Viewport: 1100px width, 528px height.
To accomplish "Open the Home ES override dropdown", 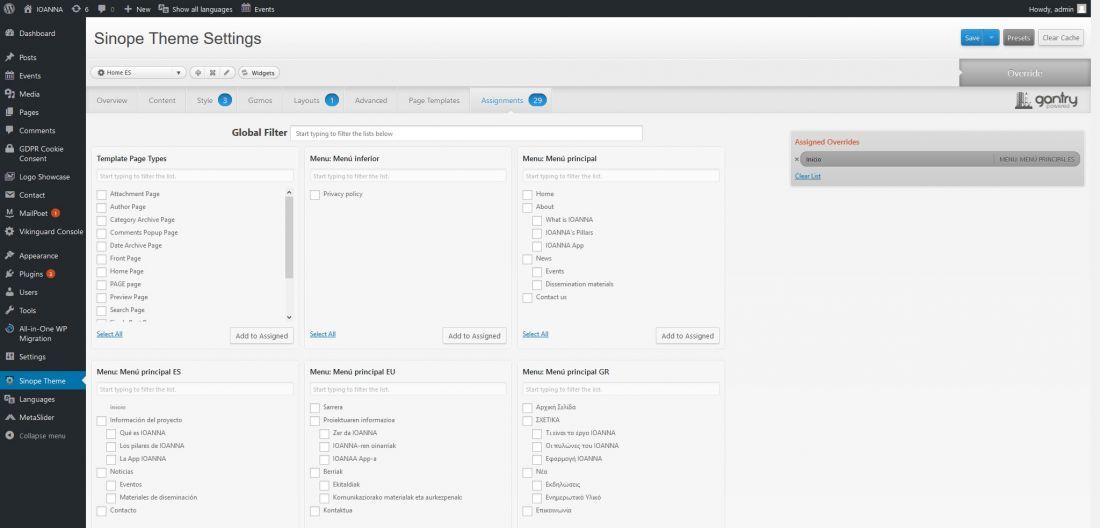I will 138,73.
